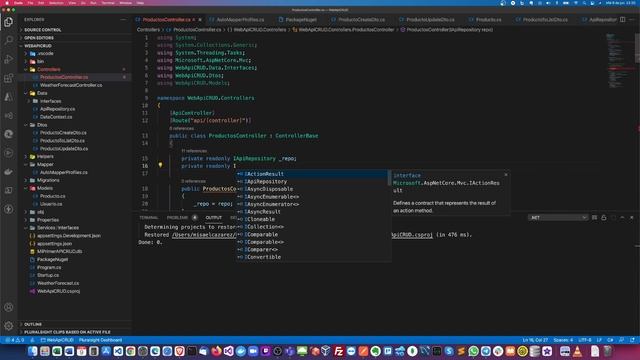
Task: Toggle the output scroll lock icon
Action: (x=604, y=218)
